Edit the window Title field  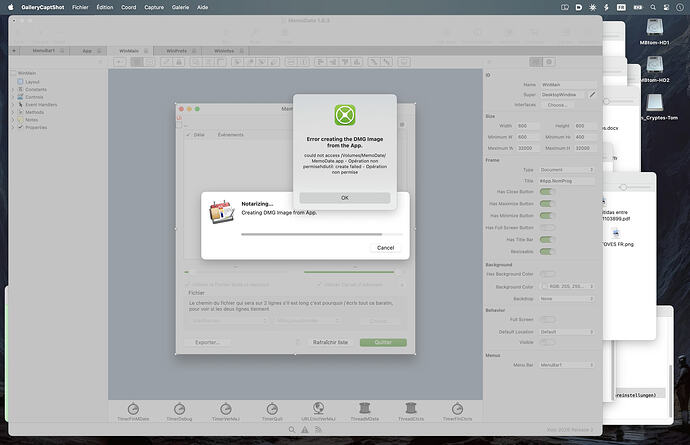[x=567, y=181]
